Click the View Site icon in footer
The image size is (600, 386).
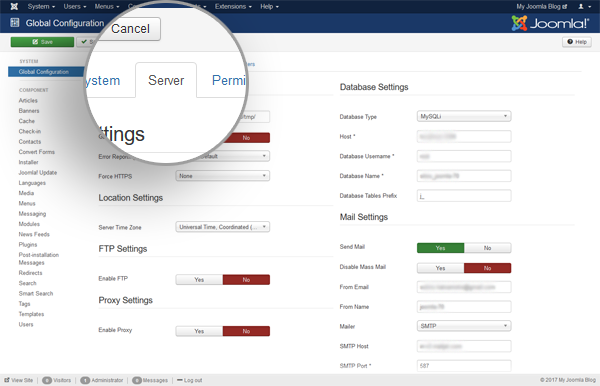click(x=7, y=380)
